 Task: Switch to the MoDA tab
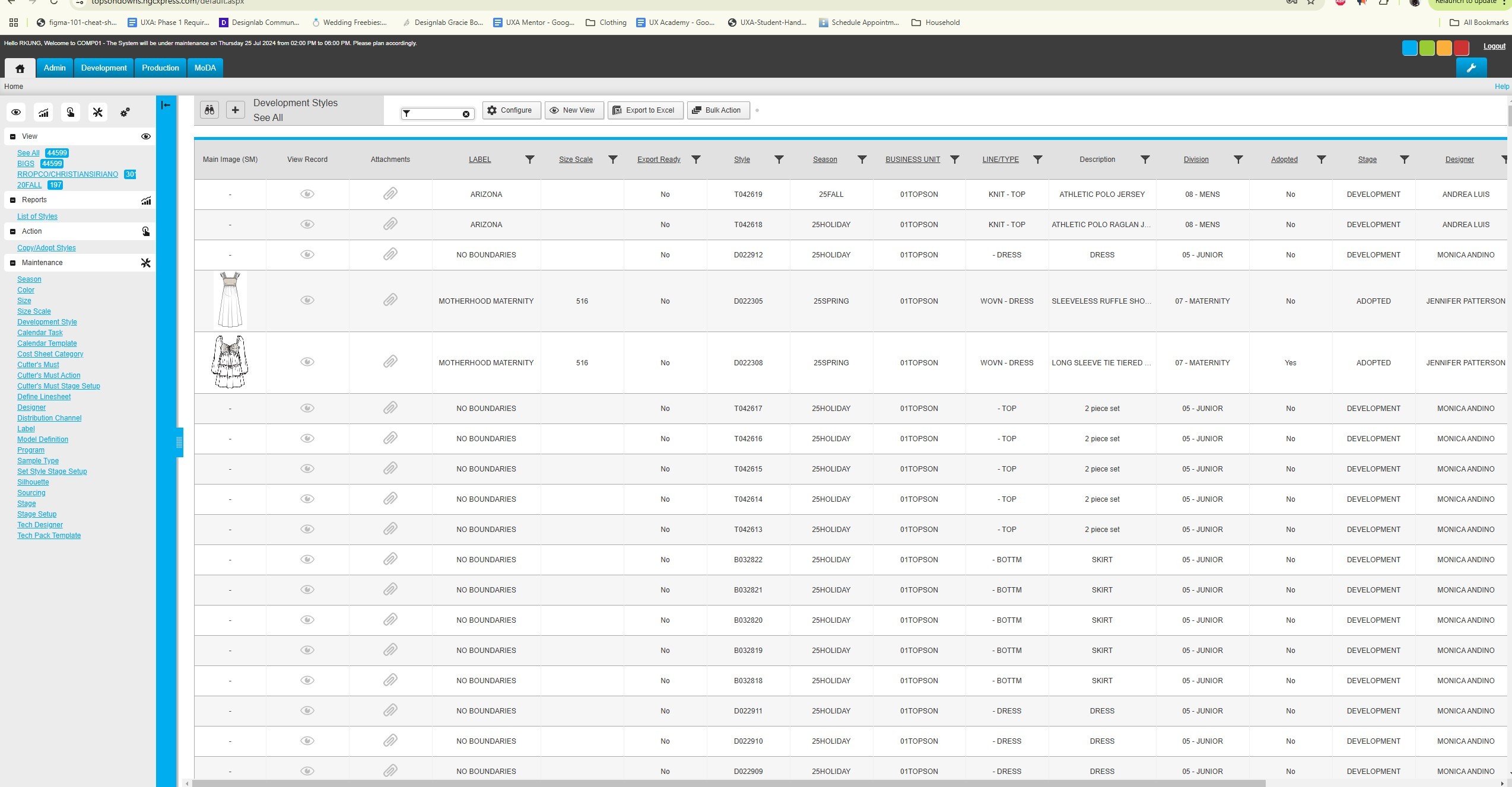pos(205,68)
